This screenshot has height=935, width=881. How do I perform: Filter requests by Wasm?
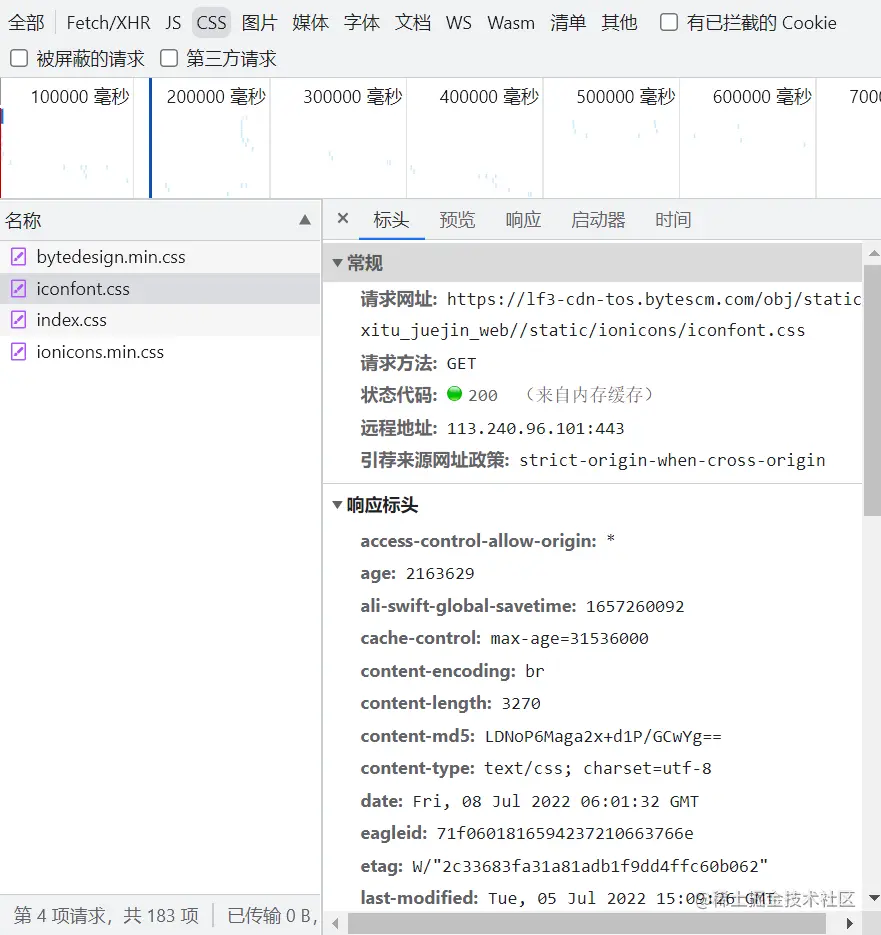tap(511, 23)
